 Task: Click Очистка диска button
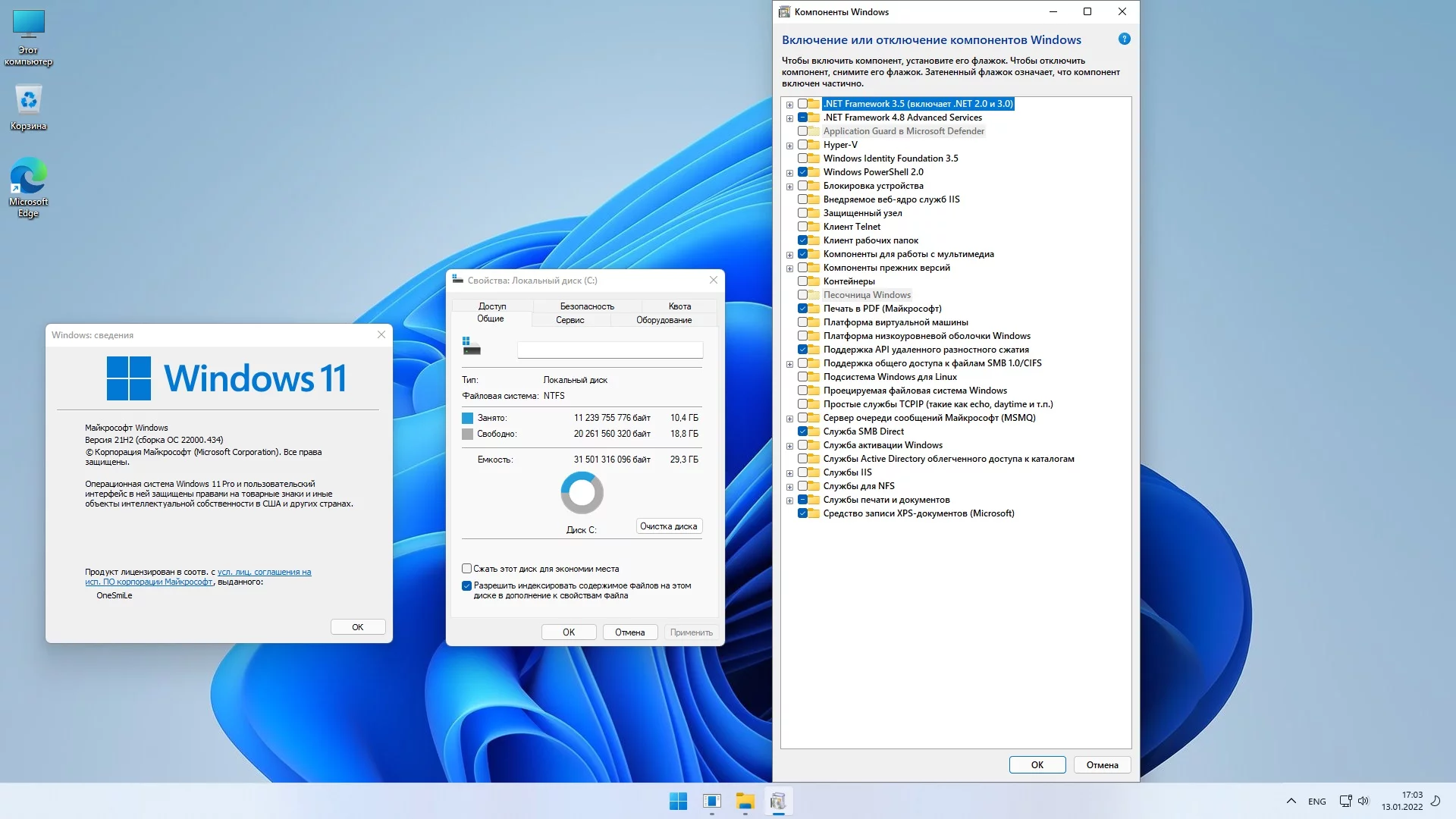(x=668, y=526)
